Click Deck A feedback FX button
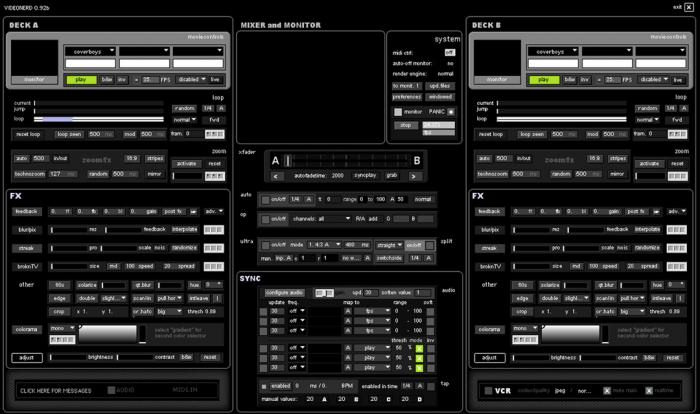 point(27,212)
